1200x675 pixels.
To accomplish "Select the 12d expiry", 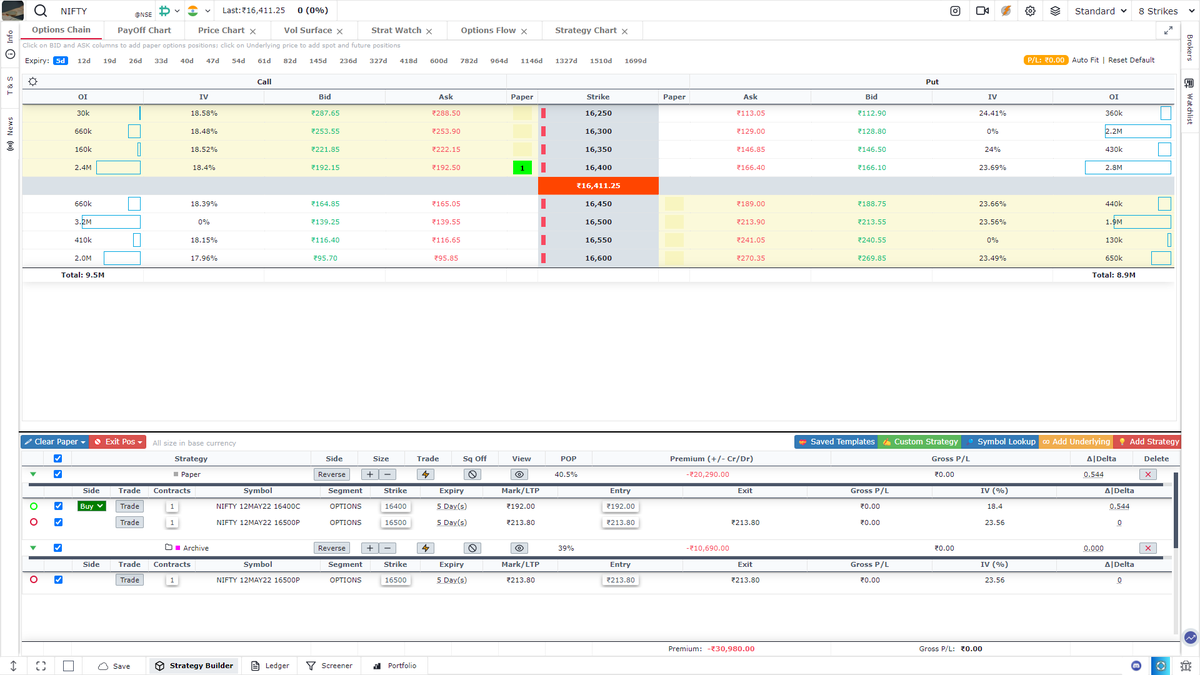I will coord(84,60).
